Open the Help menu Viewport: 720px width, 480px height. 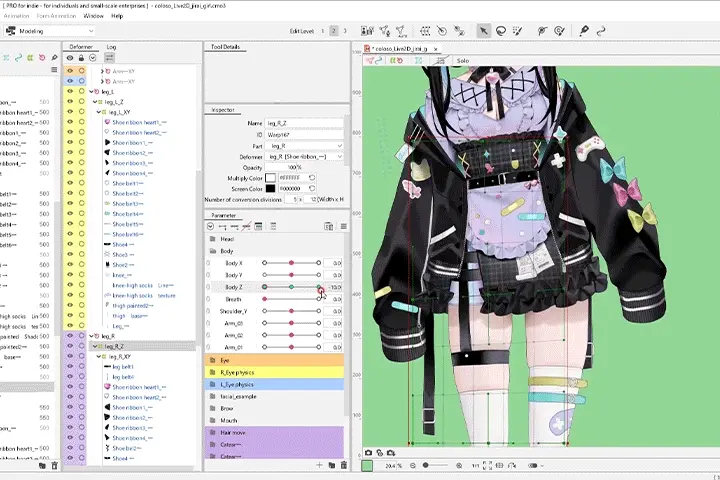pos(117,16)
